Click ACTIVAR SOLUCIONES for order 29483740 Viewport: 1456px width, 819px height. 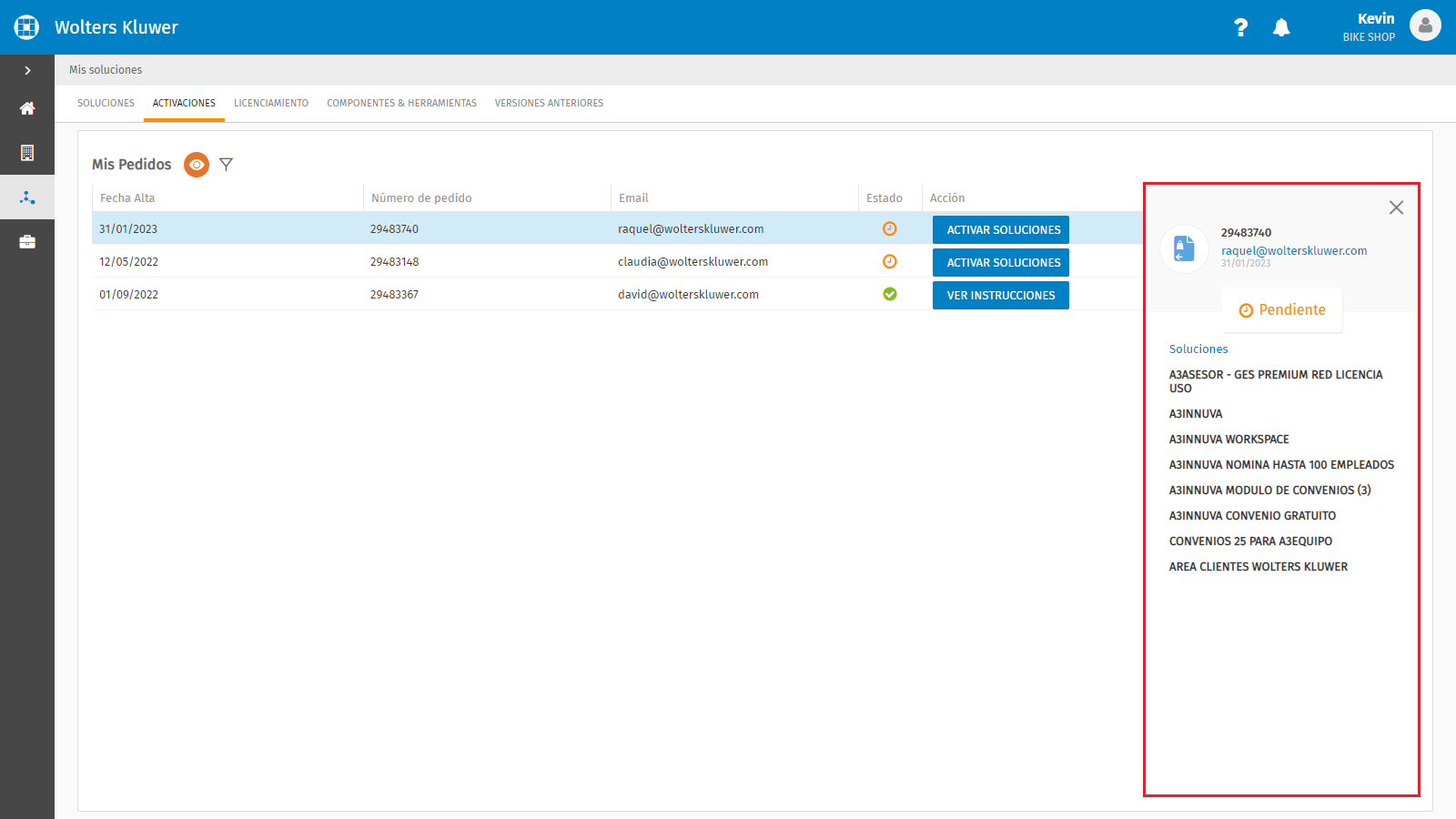[x=1001, y=230]
